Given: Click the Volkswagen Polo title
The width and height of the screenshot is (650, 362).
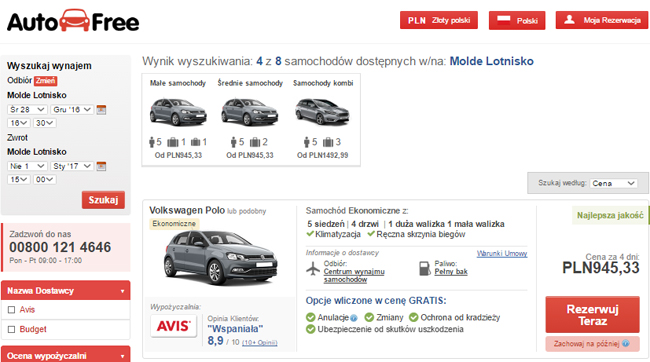Looking at the screenshot, I should (187, 210).
